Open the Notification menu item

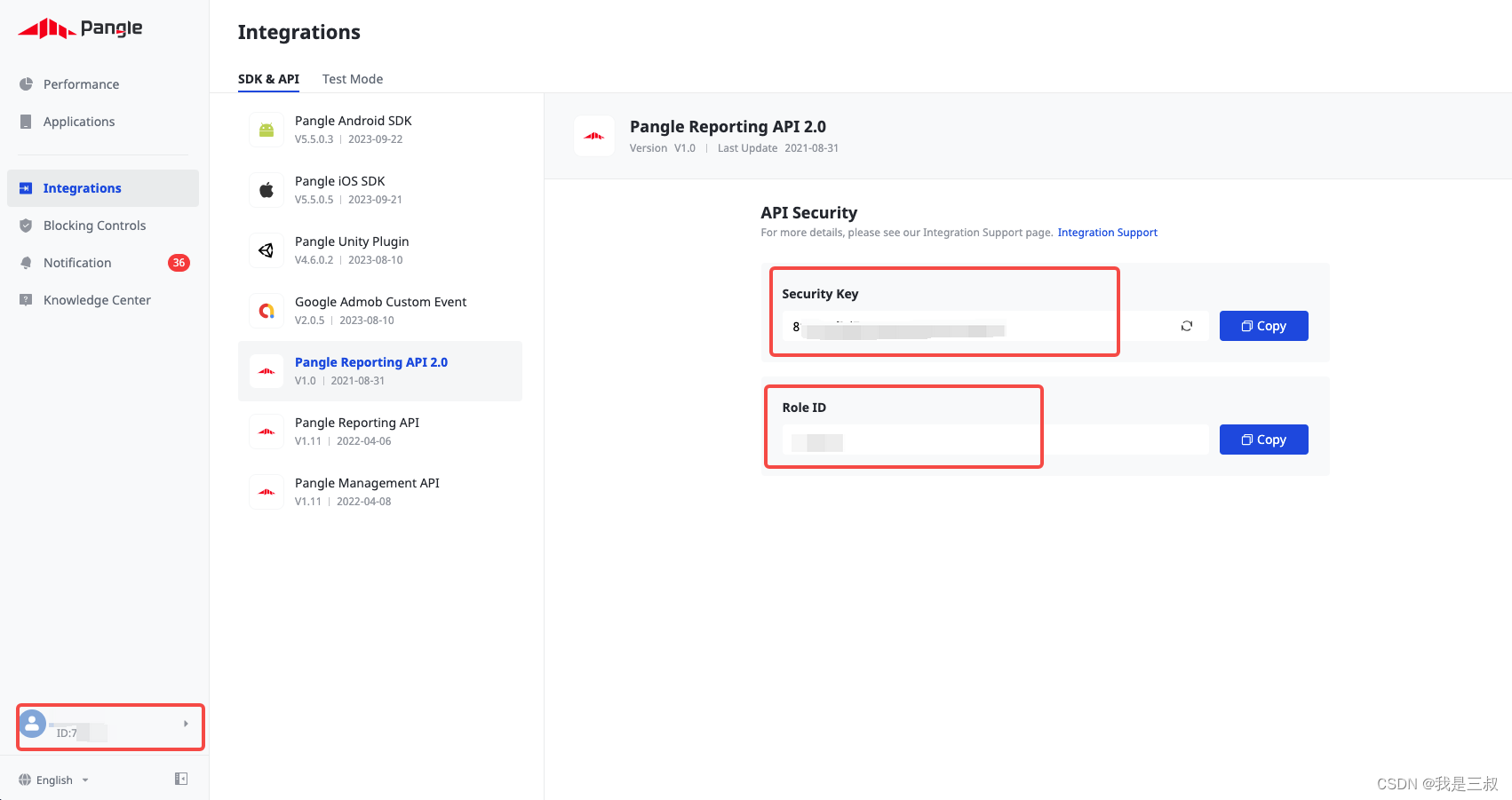pos(103,263)
